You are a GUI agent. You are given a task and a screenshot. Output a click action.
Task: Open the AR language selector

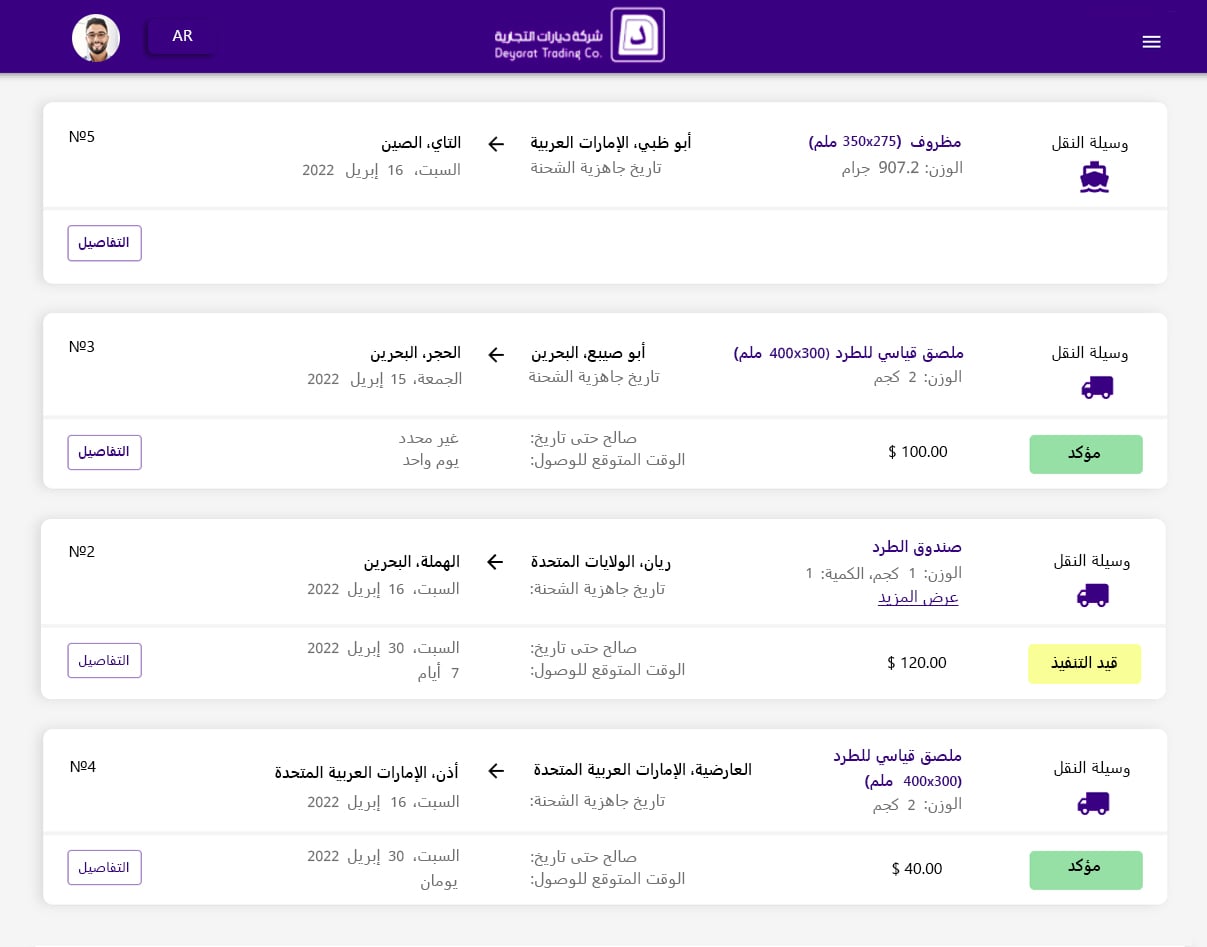tap(181, 37)
